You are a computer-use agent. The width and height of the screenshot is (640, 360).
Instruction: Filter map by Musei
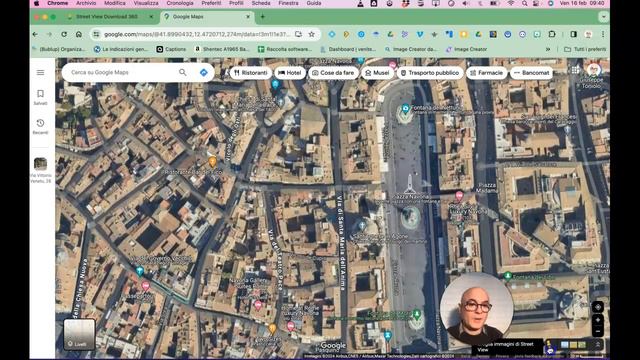coord(377,73)
